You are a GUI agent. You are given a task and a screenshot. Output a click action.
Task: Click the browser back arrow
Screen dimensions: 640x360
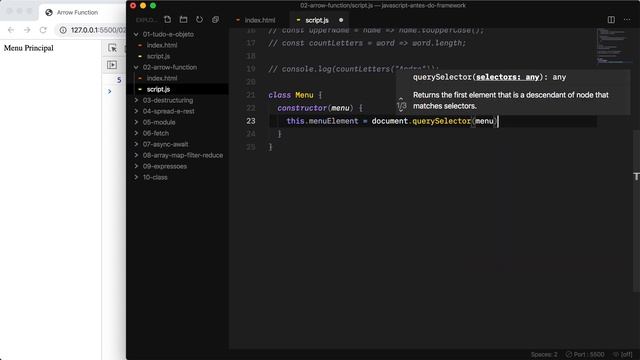coord(11,30)
